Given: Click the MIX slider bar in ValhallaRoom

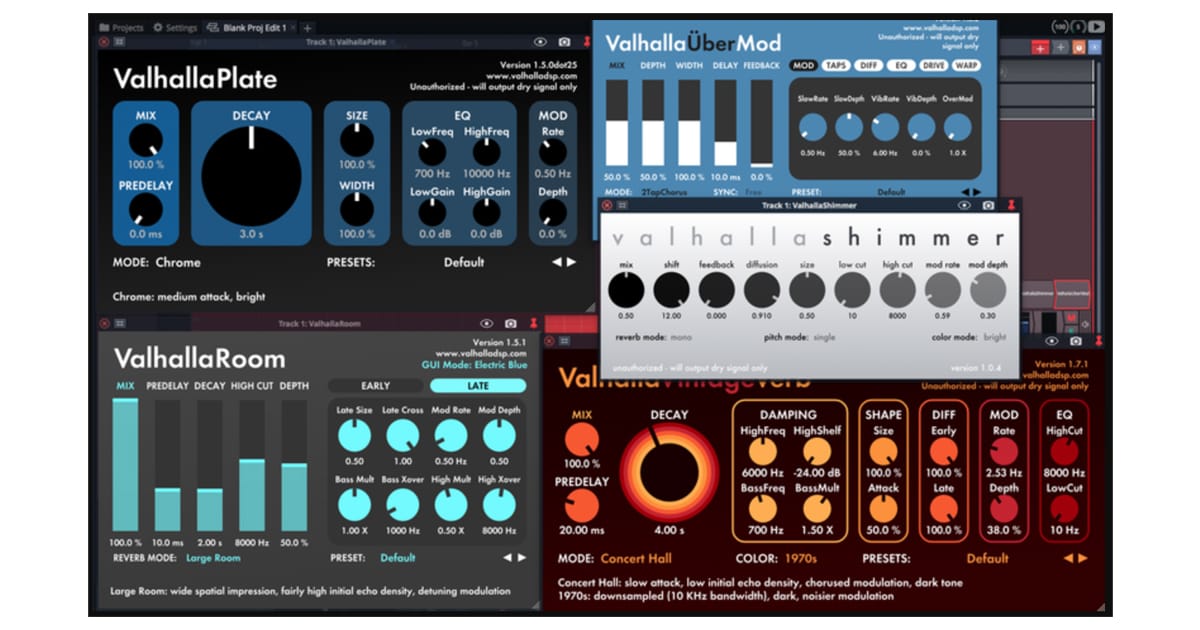Looking at the screenshot, I should click(126, 465).
